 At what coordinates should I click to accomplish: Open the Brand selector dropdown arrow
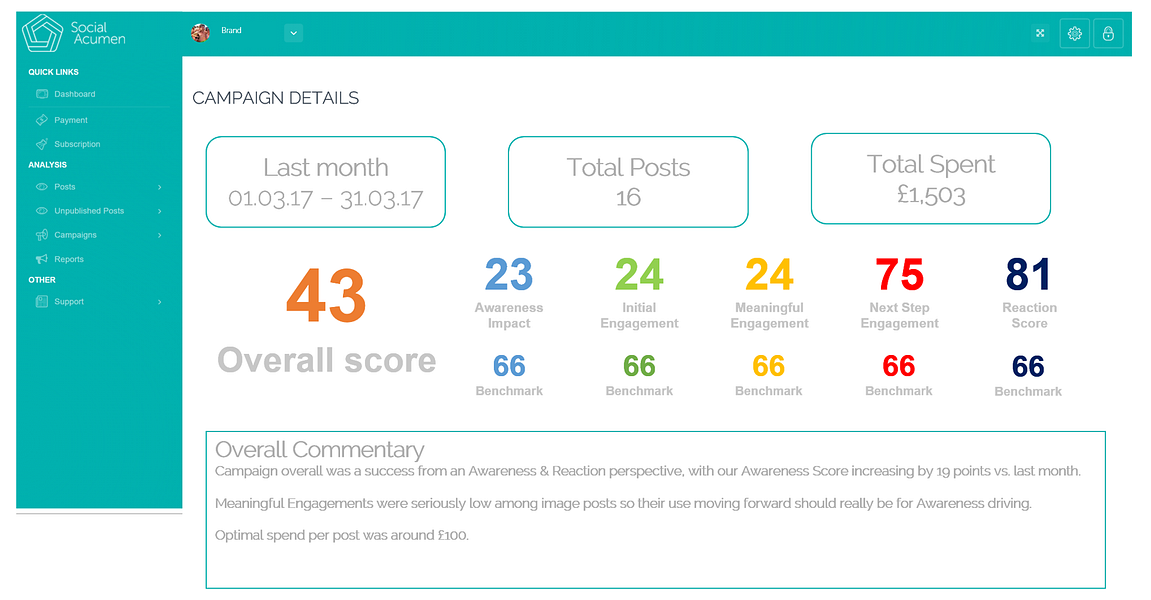(294, 33)
